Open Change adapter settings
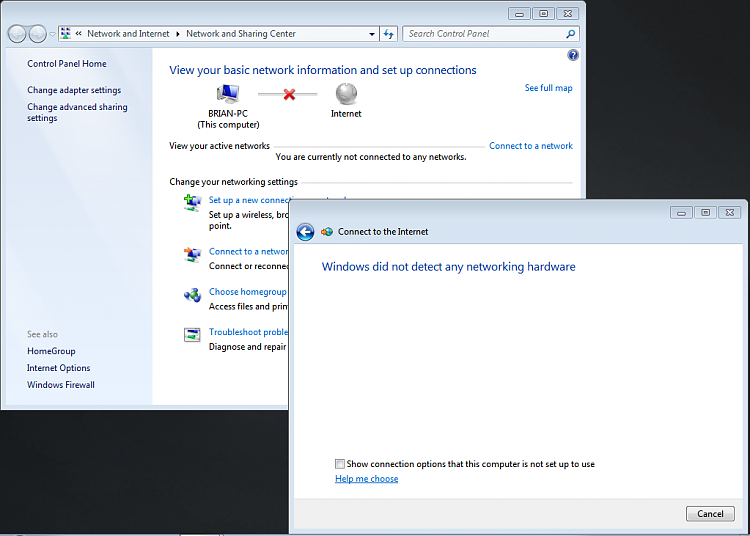The width and height of the screenshot is (750, 536). coord(74,90)
